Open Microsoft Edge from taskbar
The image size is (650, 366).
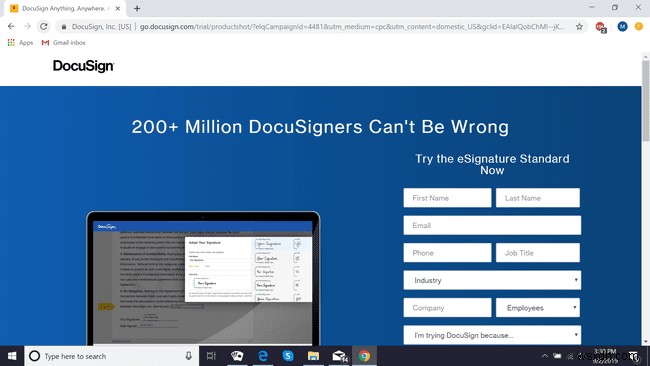[263, 356]
